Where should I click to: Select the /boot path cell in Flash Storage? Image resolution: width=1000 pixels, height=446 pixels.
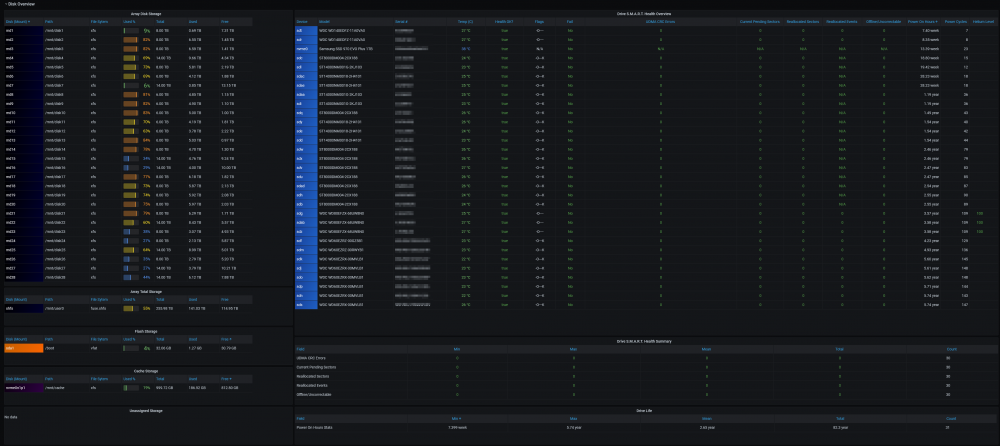66,348
